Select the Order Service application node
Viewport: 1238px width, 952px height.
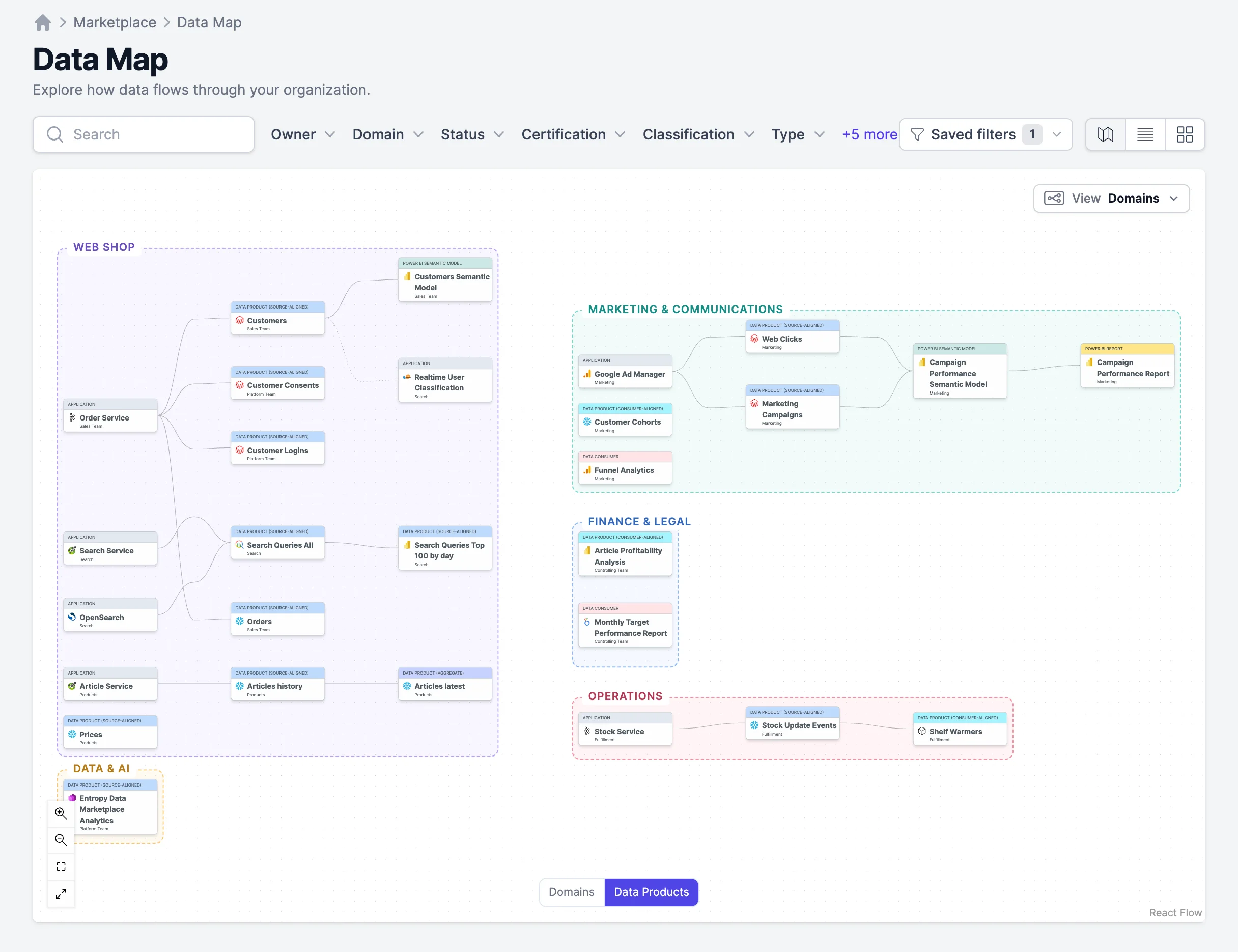tap(110, 415)
